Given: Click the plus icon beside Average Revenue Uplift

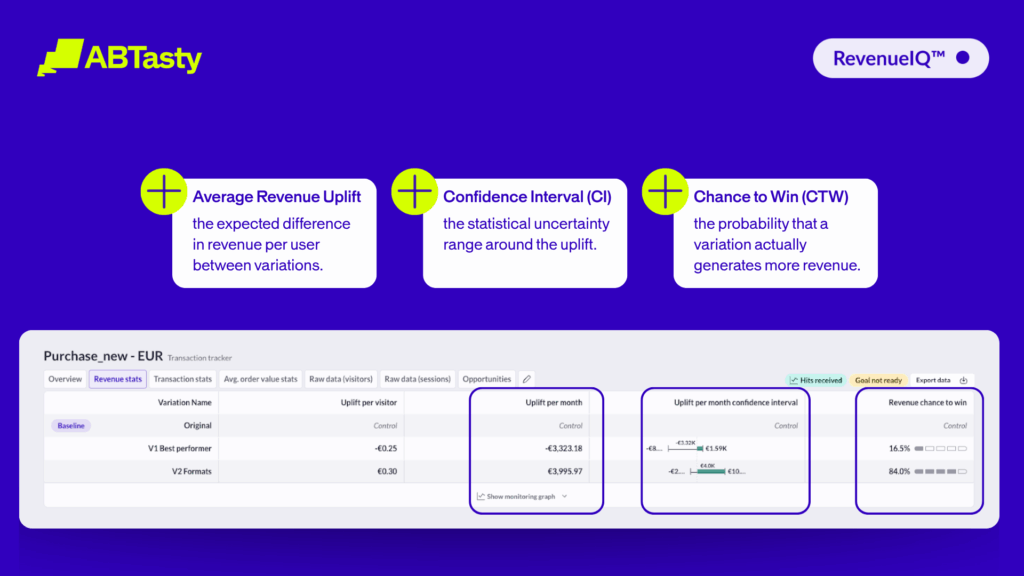Looking at the screenshot, I should [x=163, y=190].
